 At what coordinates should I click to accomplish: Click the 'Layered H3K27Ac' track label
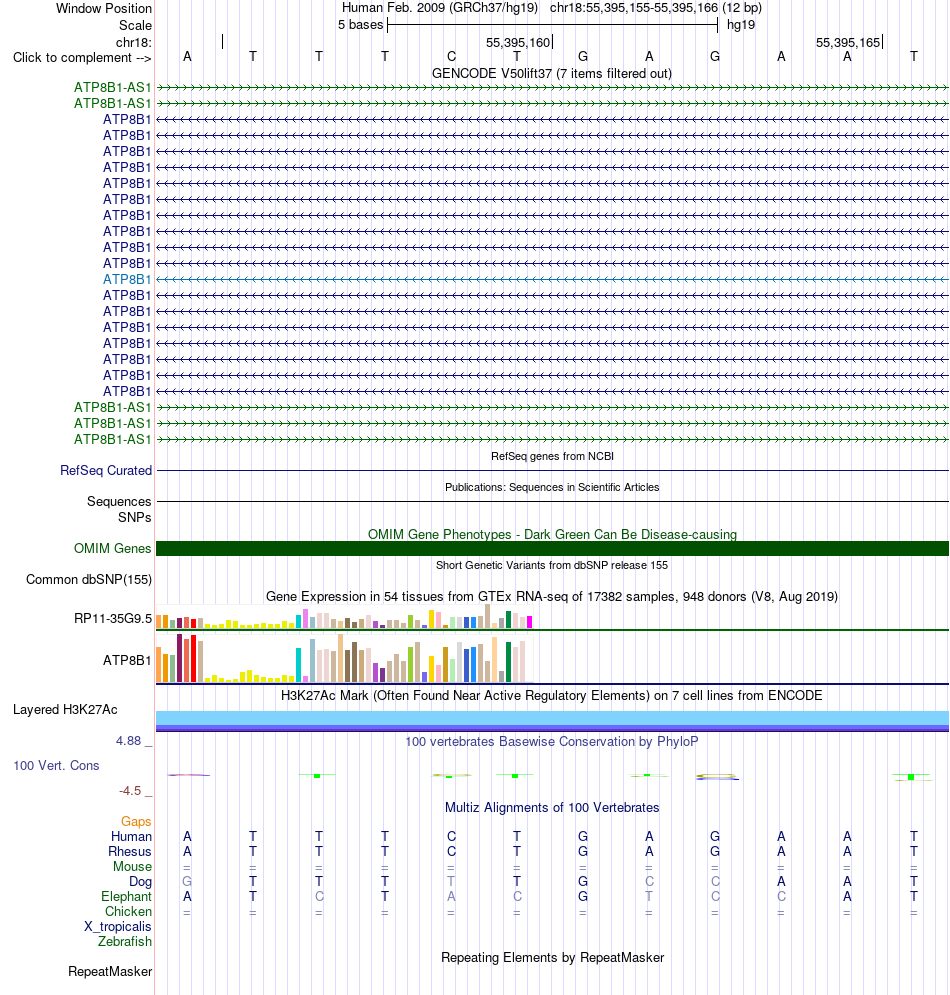65,709
